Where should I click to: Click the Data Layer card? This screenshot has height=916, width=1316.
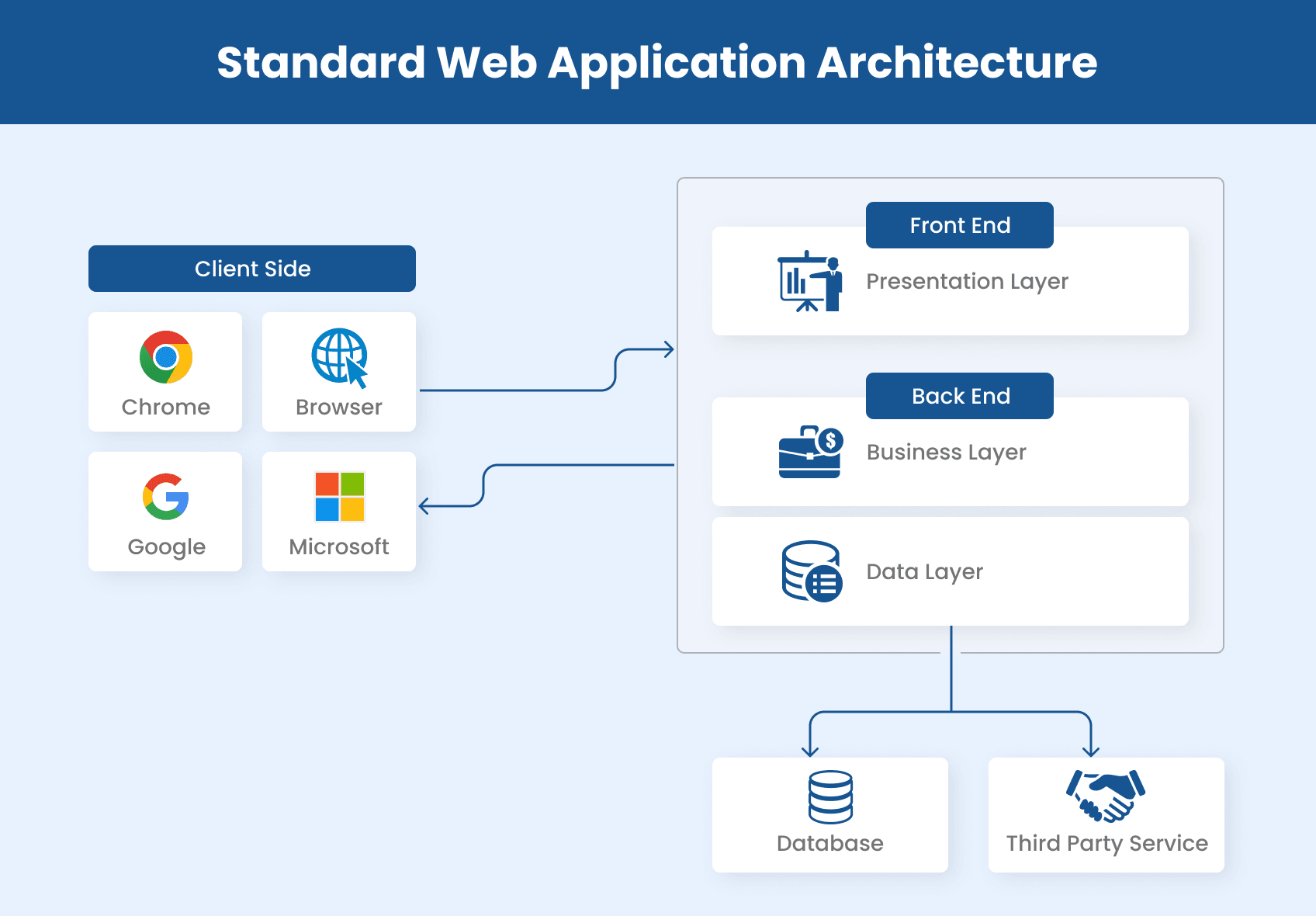pyautogui.click(x=950, y=571)
